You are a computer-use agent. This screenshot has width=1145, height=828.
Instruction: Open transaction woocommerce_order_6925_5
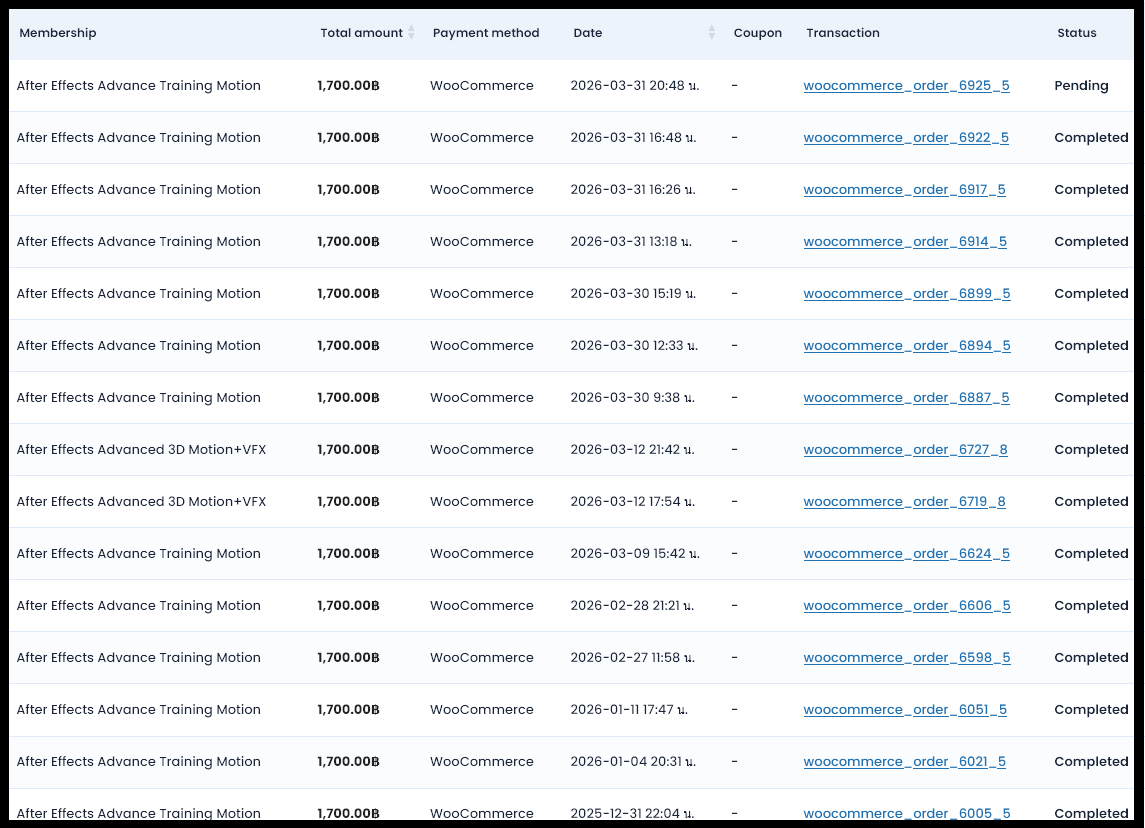[x=906, y=86]
